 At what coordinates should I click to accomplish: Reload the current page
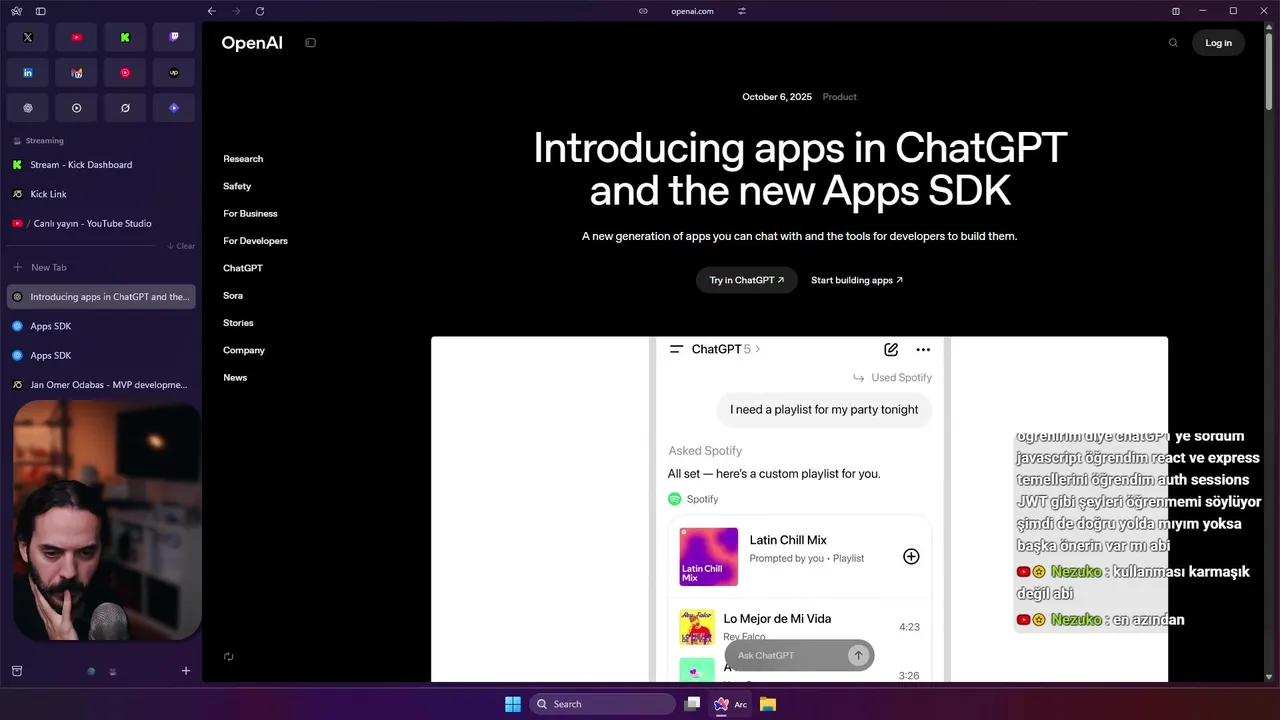point(260,11)
